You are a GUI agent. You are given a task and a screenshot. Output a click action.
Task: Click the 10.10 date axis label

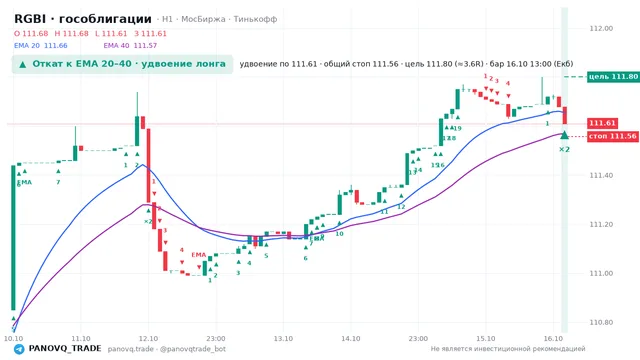pos(13,339)
